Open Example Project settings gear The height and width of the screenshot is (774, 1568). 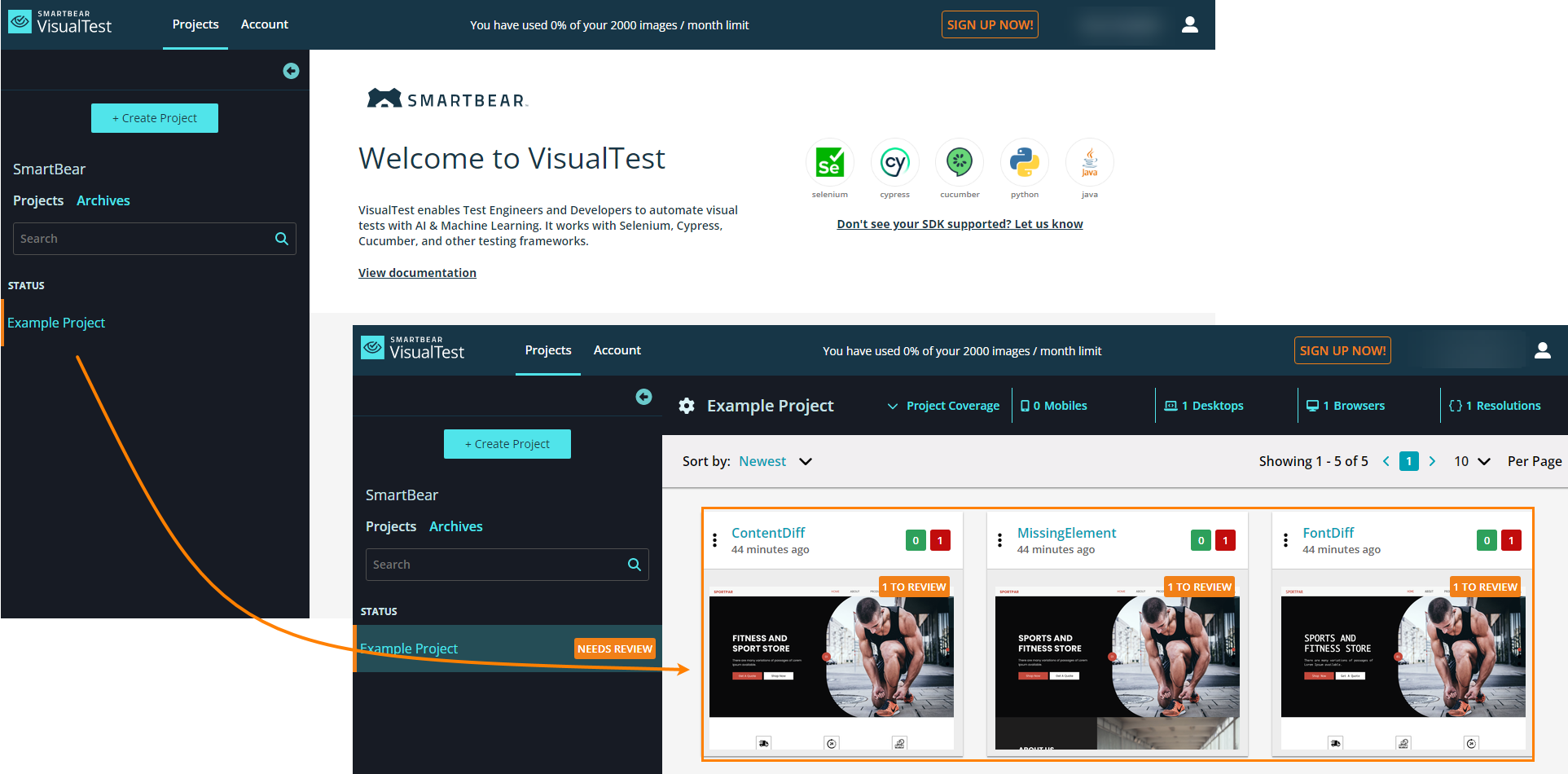click(687, 406)
